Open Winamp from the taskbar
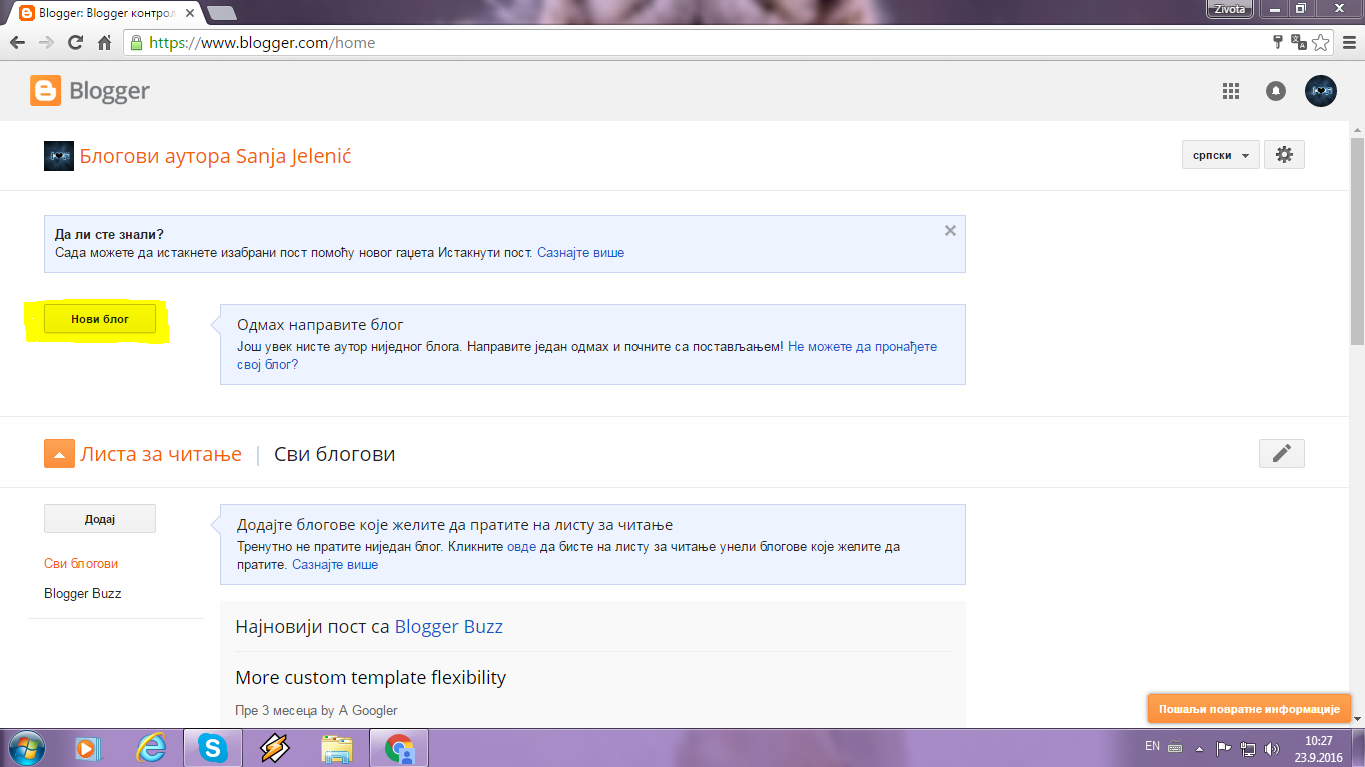The width and height of the screenshot is (1365, 767). [x=274, y=748]
